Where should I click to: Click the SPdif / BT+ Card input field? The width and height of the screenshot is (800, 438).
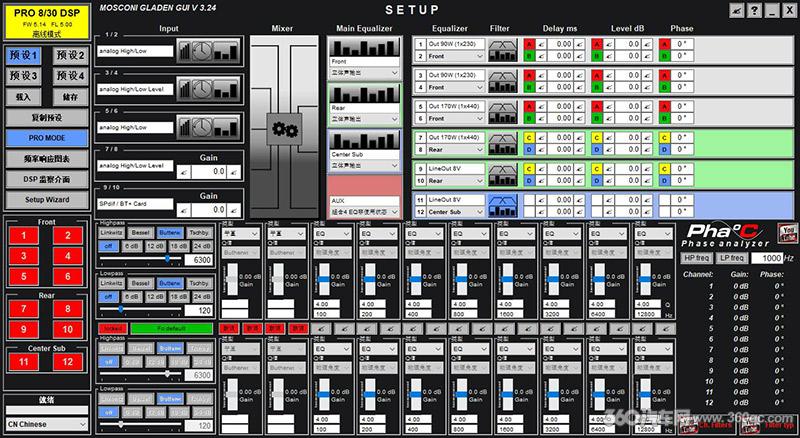(x=135, y=204)
